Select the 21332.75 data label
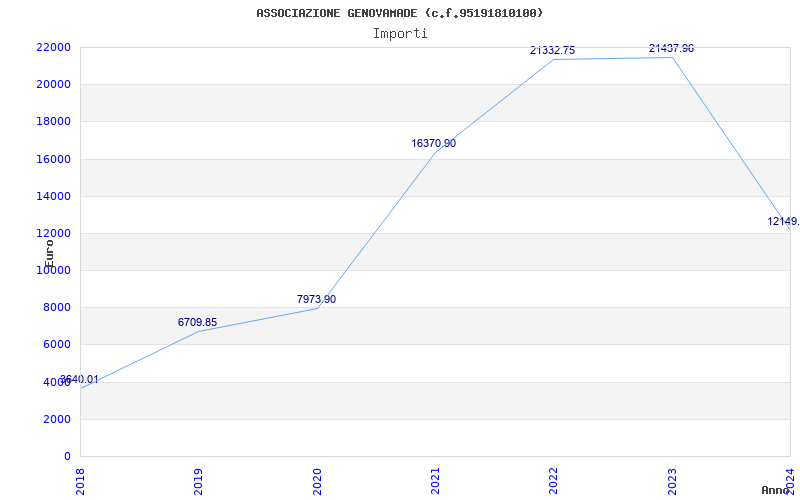The width and height of the screenshot is (800, 500). pyautogui.click(x=552, y=50)
